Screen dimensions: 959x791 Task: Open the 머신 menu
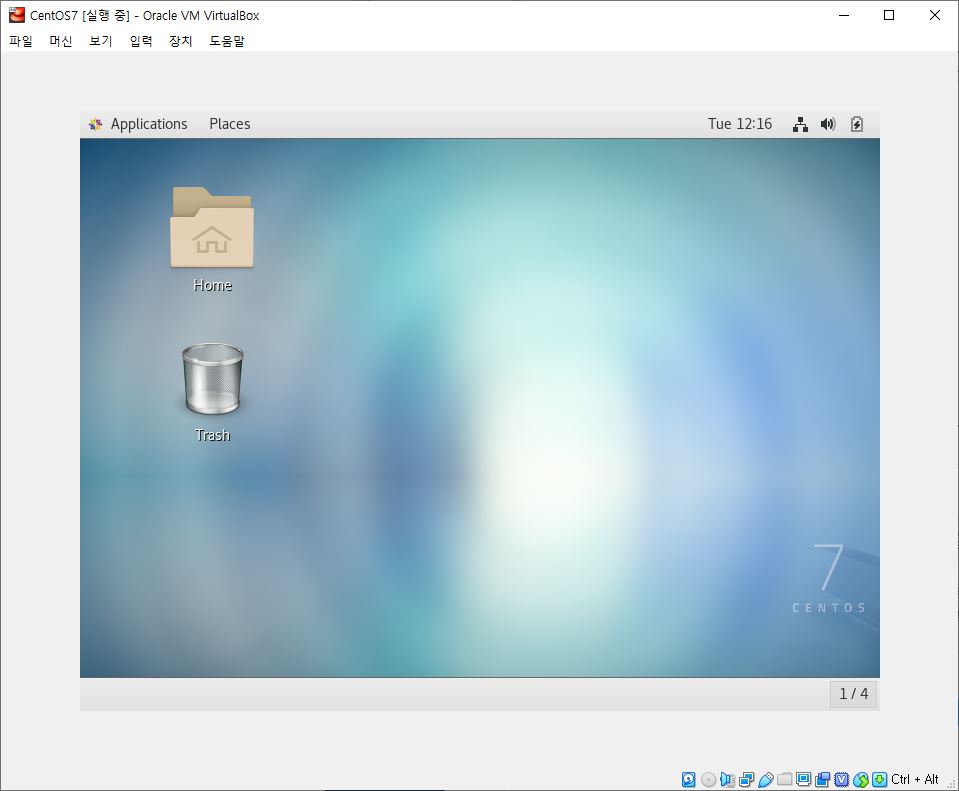[61, 41]
